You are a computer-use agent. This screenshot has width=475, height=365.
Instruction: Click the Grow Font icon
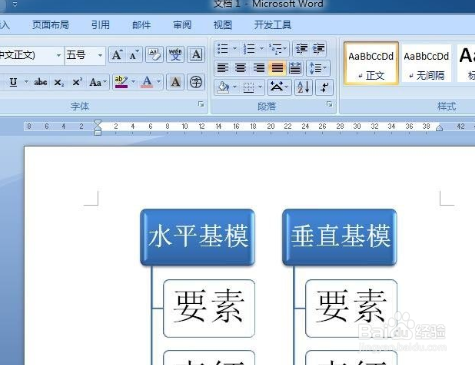click(117, 55)
